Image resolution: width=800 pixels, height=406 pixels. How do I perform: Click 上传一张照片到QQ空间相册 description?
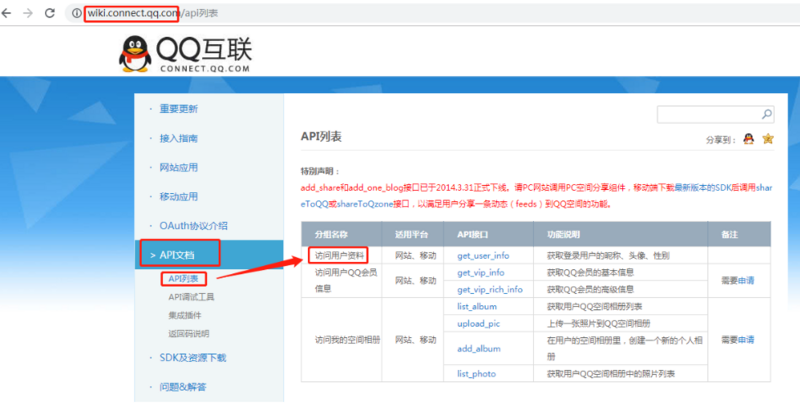click(x=598, y=323)
